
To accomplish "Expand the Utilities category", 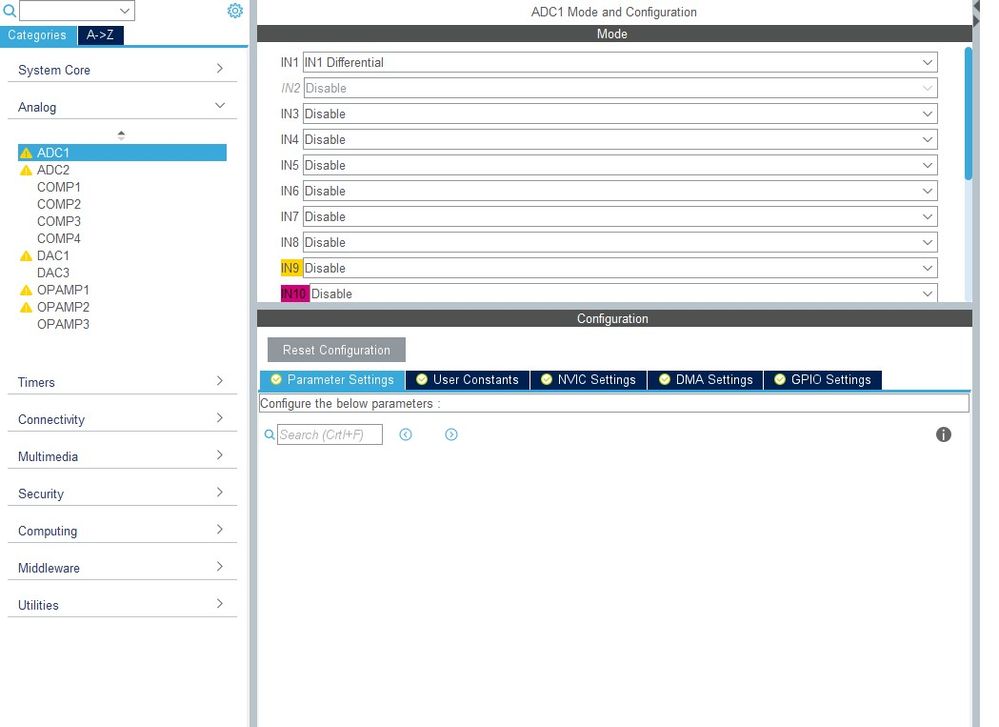I will 122,605.
